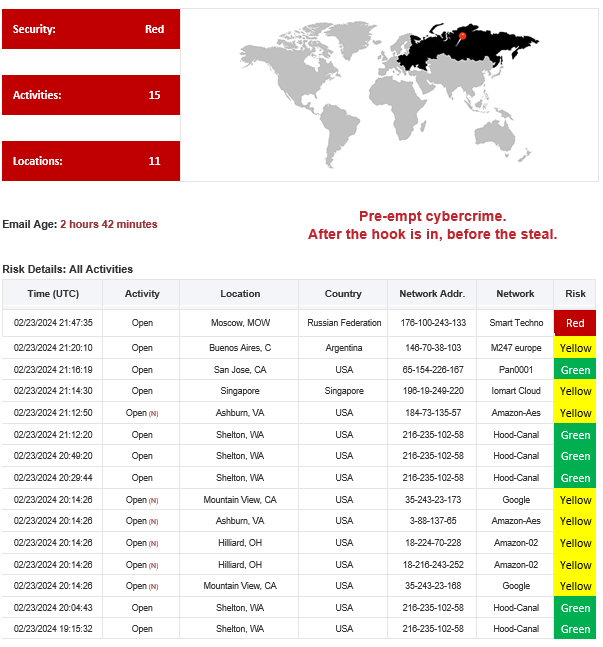This screenshot has width=603, height=647.
Task: Click the Yellow risk cell for Buenos Aires
Action: (575, 348)
